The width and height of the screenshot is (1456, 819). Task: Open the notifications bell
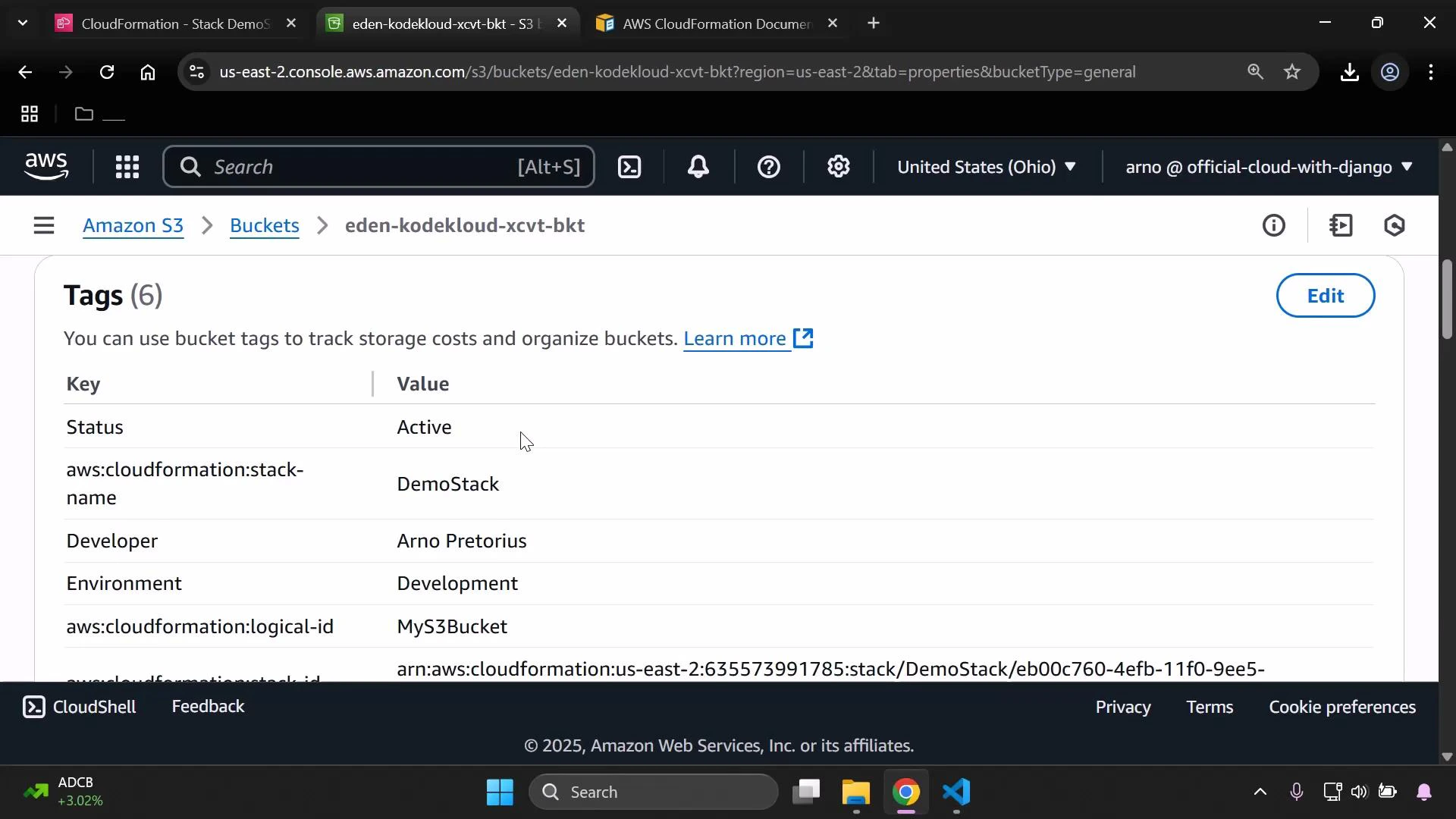click(698, 167)
